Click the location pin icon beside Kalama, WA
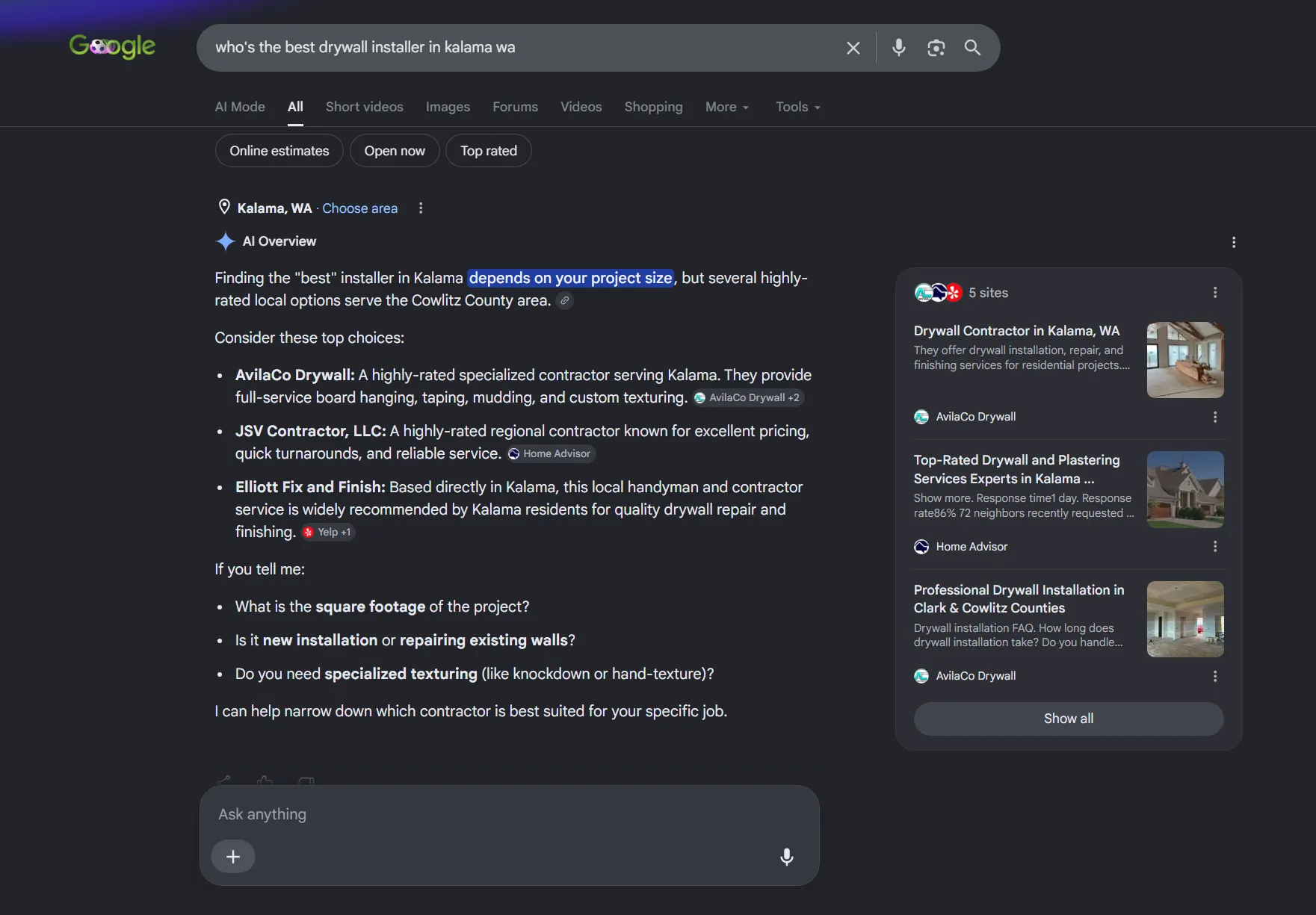This screenshot has height=915, width=1316. [223, 208]
